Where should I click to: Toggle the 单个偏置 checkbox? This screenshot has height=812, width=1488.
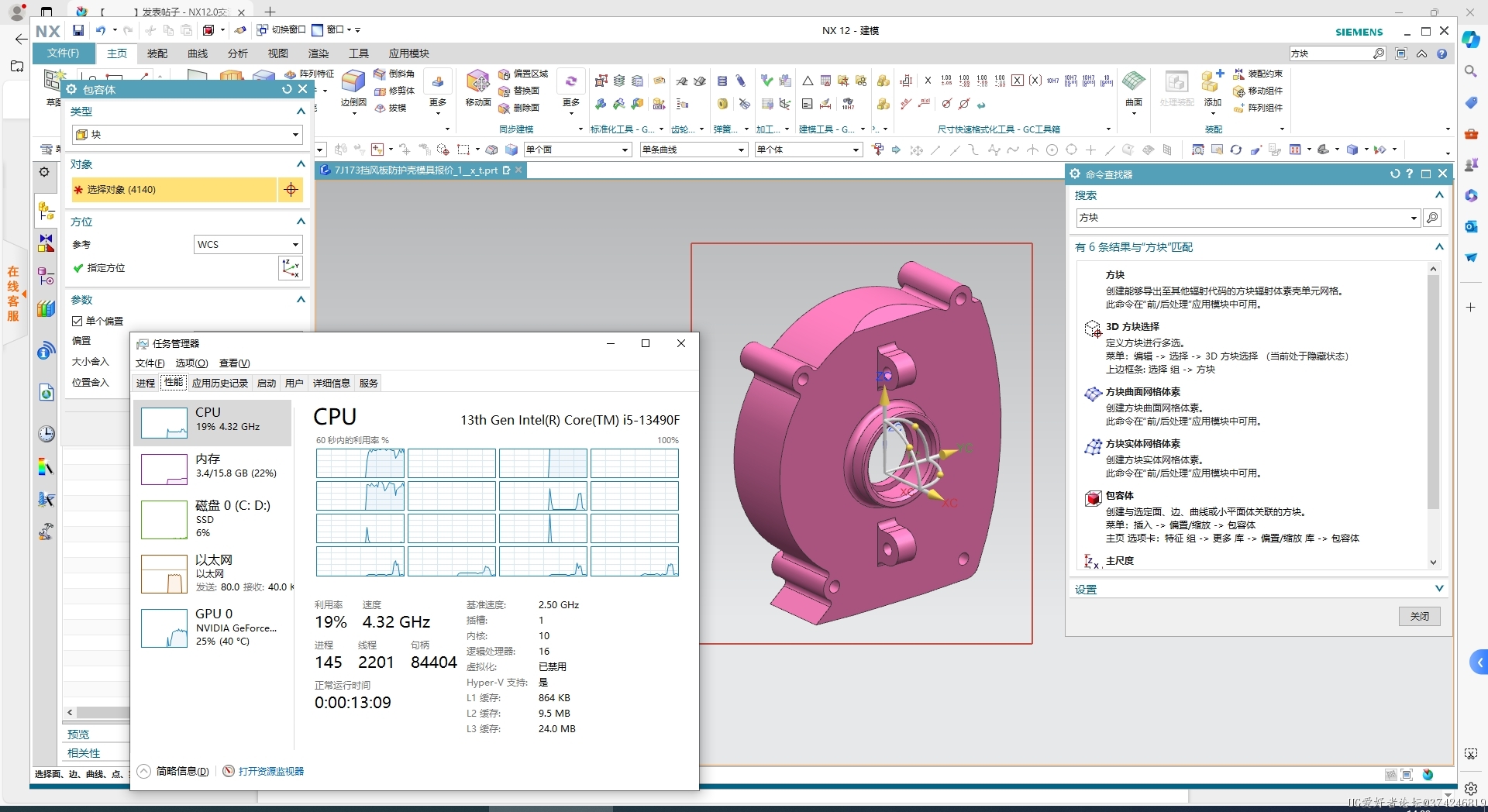[x=77, y=321]
